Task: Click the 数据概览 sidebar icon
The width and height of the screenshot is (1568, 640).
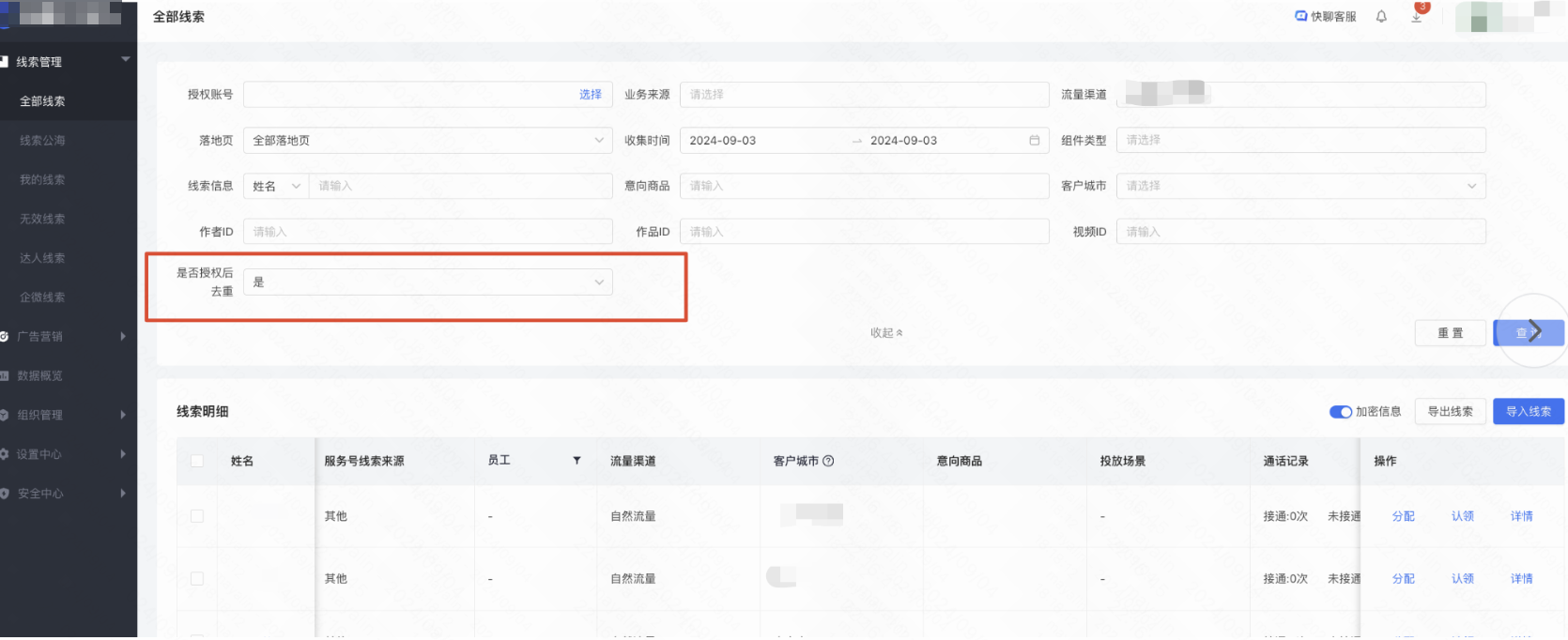Action: [5, 375]
